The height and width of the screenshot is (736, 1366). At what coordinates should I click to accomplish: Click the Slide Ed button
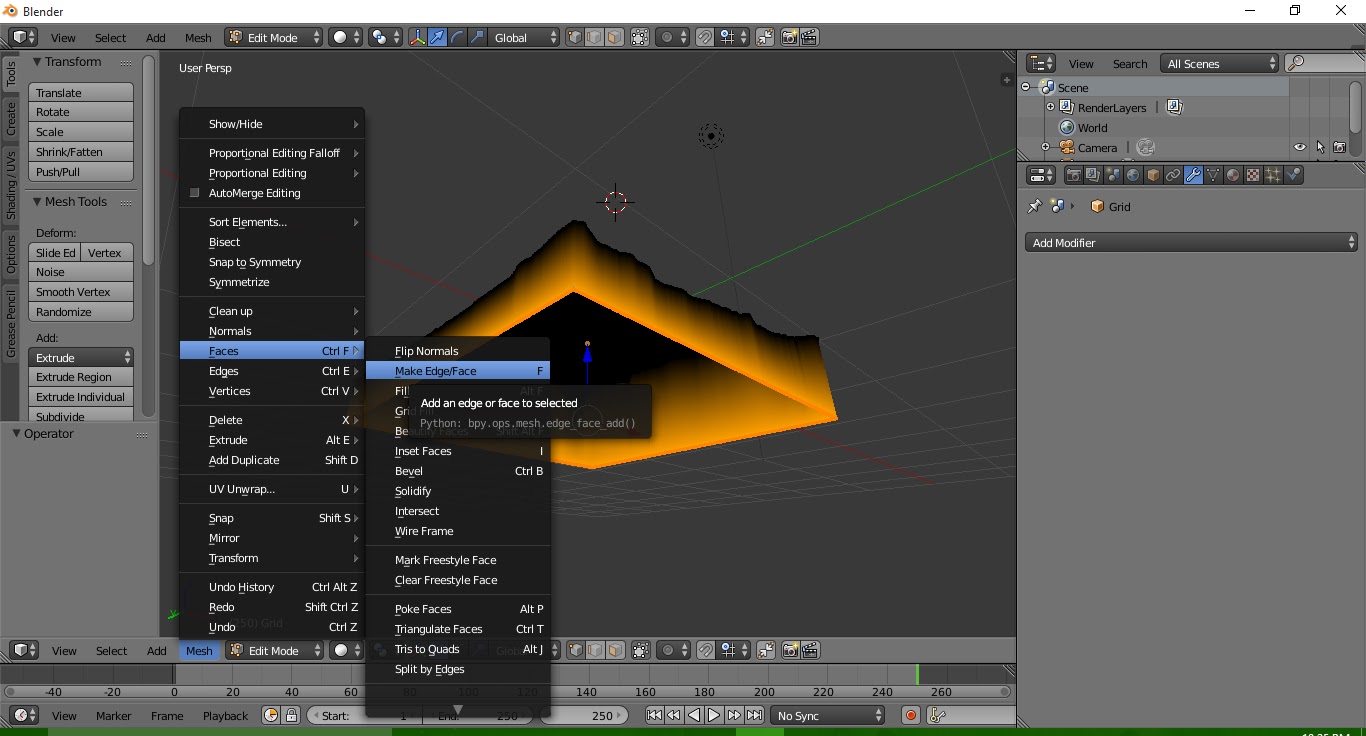click(55, 253)
